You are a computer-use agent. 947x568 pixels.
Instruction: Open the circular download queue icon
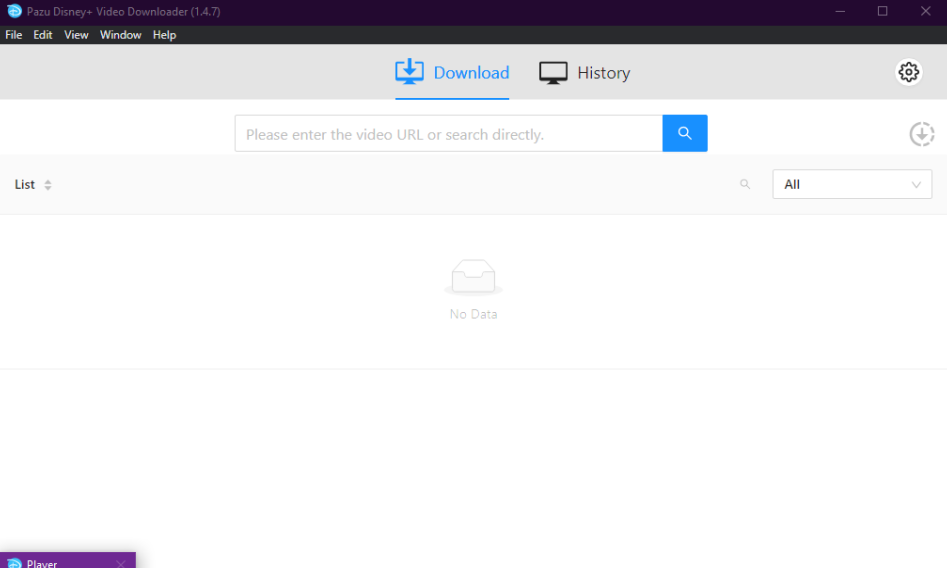[922, 134]
